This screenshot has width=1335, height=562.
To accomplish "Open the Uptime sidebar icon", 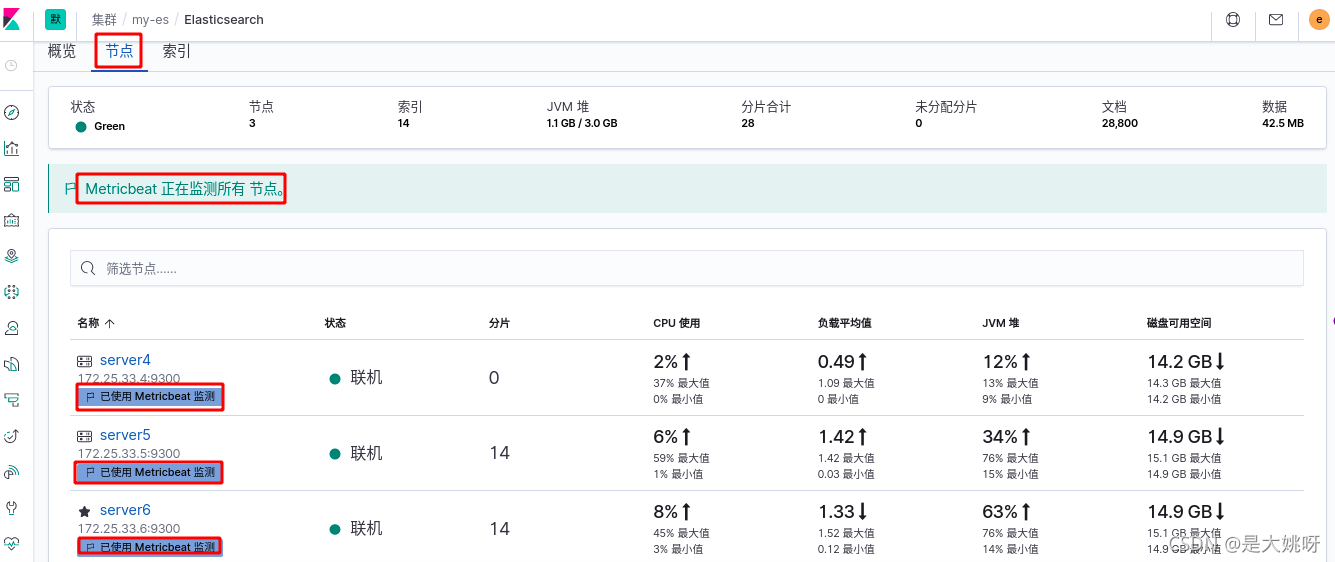I will (12, 436).
